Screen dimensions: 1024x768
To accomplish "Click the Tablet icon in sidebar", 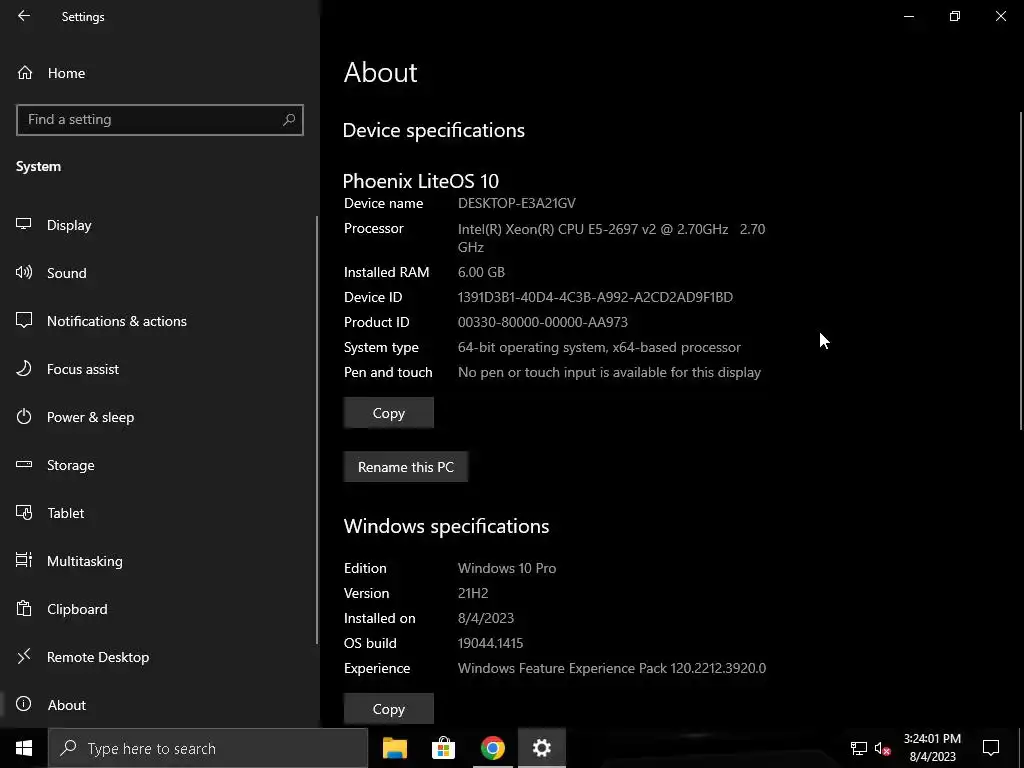I will 24,513.
